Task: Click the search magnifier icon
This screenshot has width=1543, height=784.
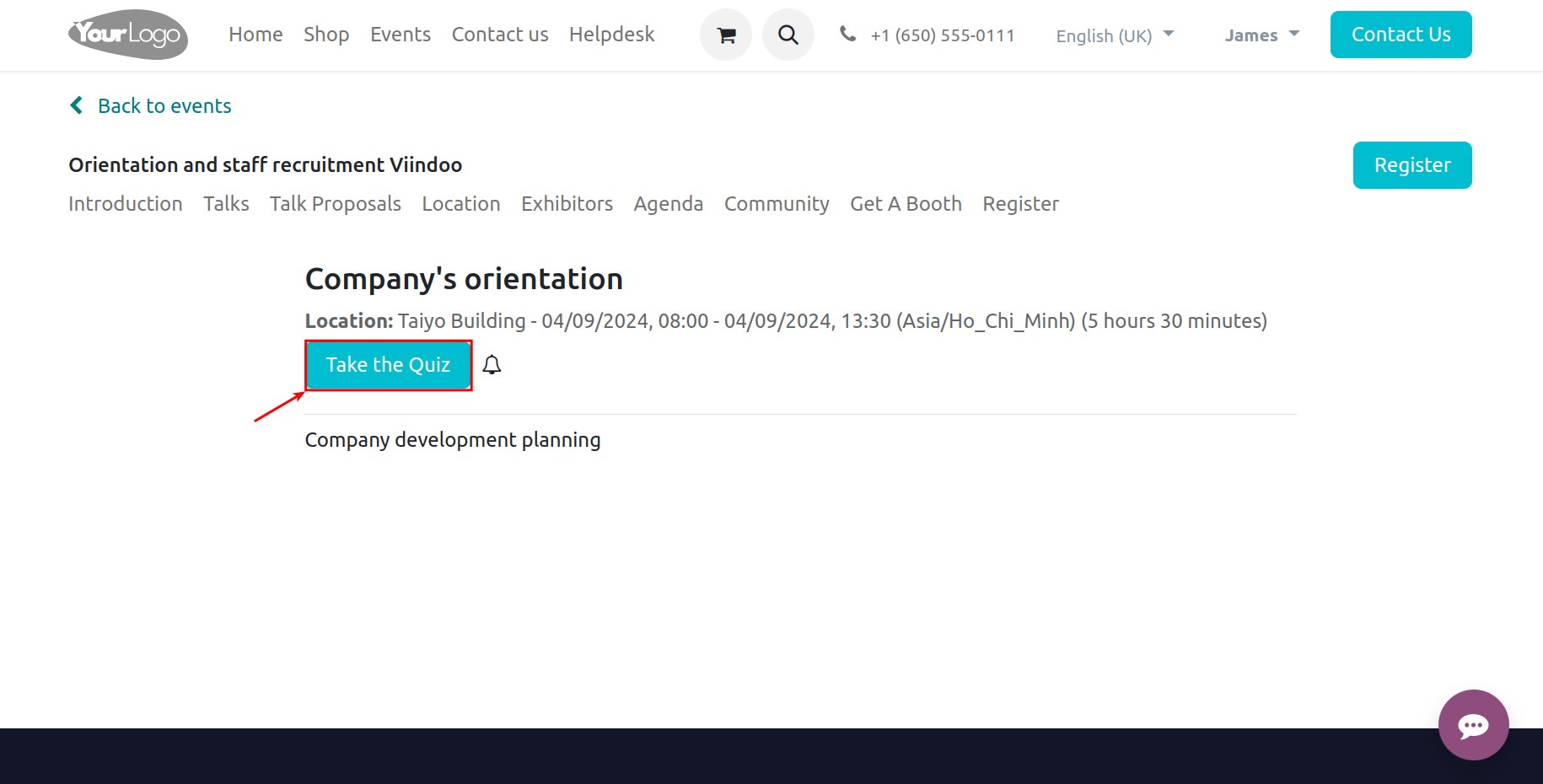Action: [788, 35]
